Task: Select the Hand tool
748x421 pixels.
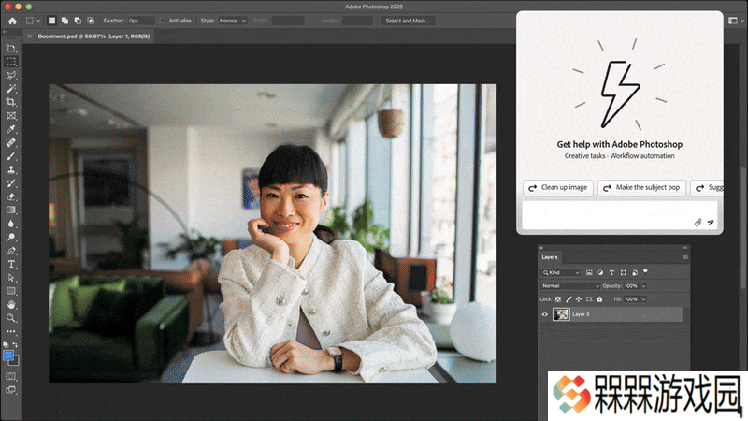Action: click(11, 304)
